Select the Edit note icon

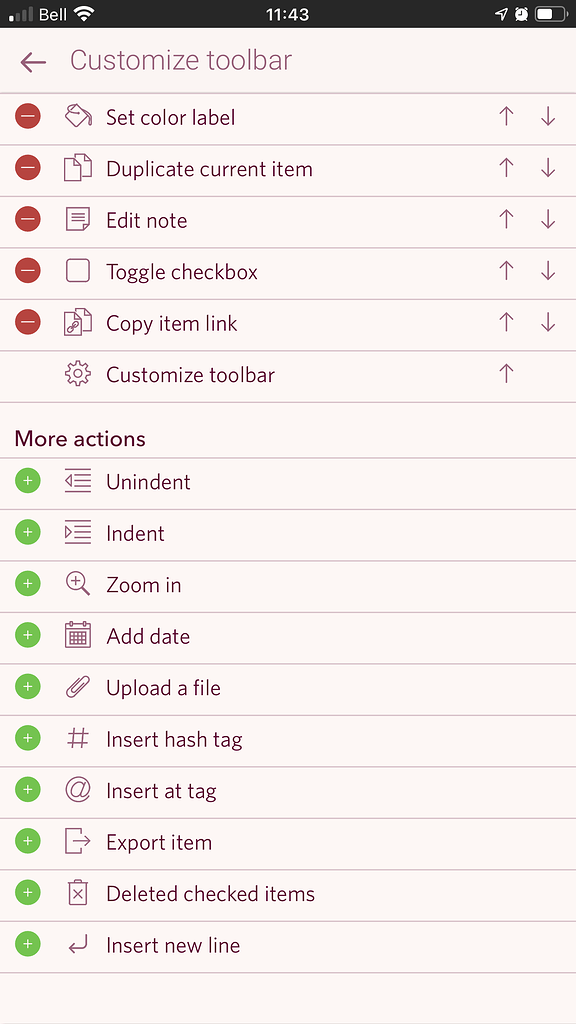pyautogui.click(x=78, y=219)
